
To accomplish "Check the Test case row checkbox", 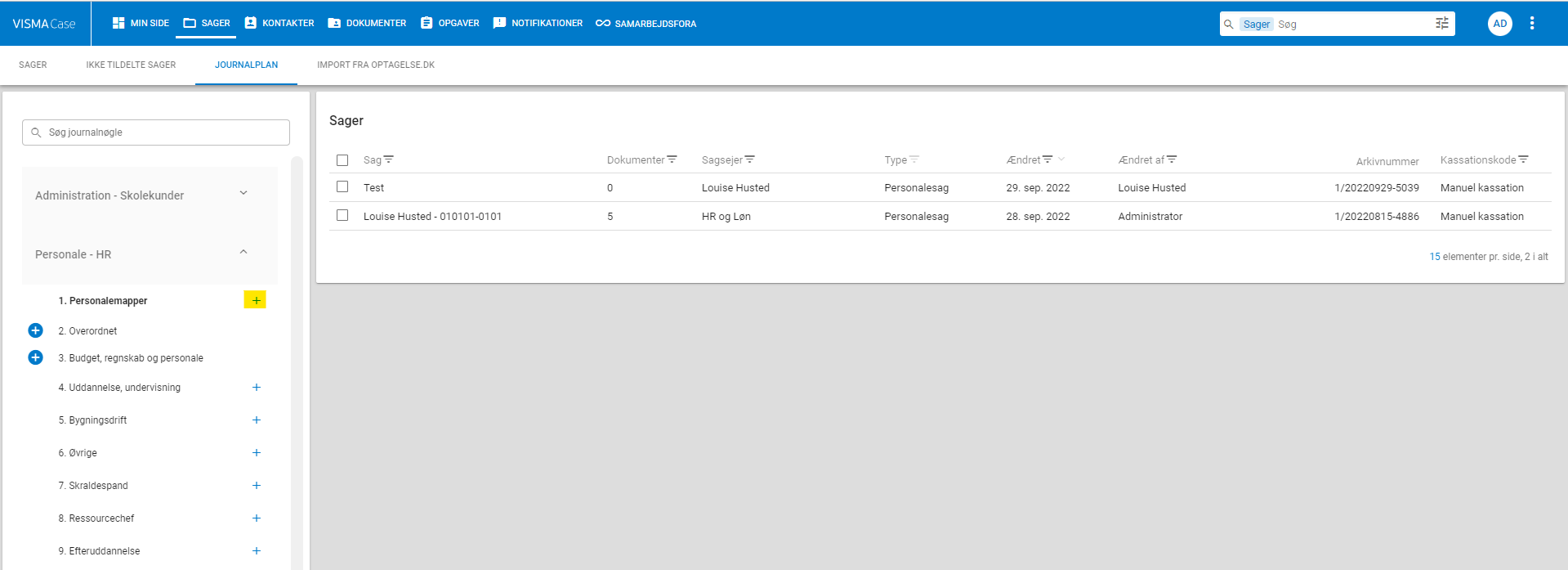I will click(342, 186).
